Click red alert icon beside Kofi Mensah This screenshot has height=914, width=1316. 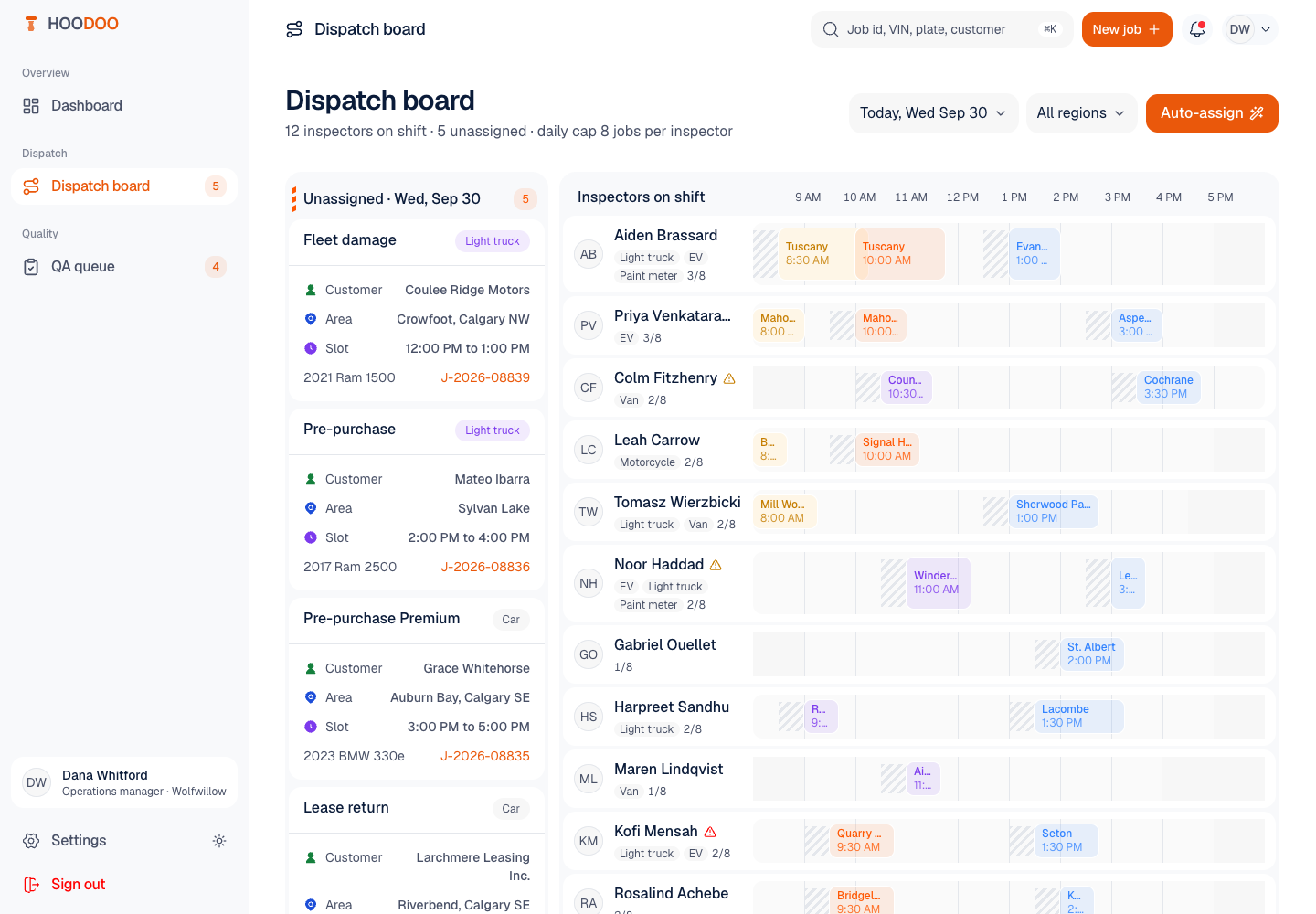[710, 832]
